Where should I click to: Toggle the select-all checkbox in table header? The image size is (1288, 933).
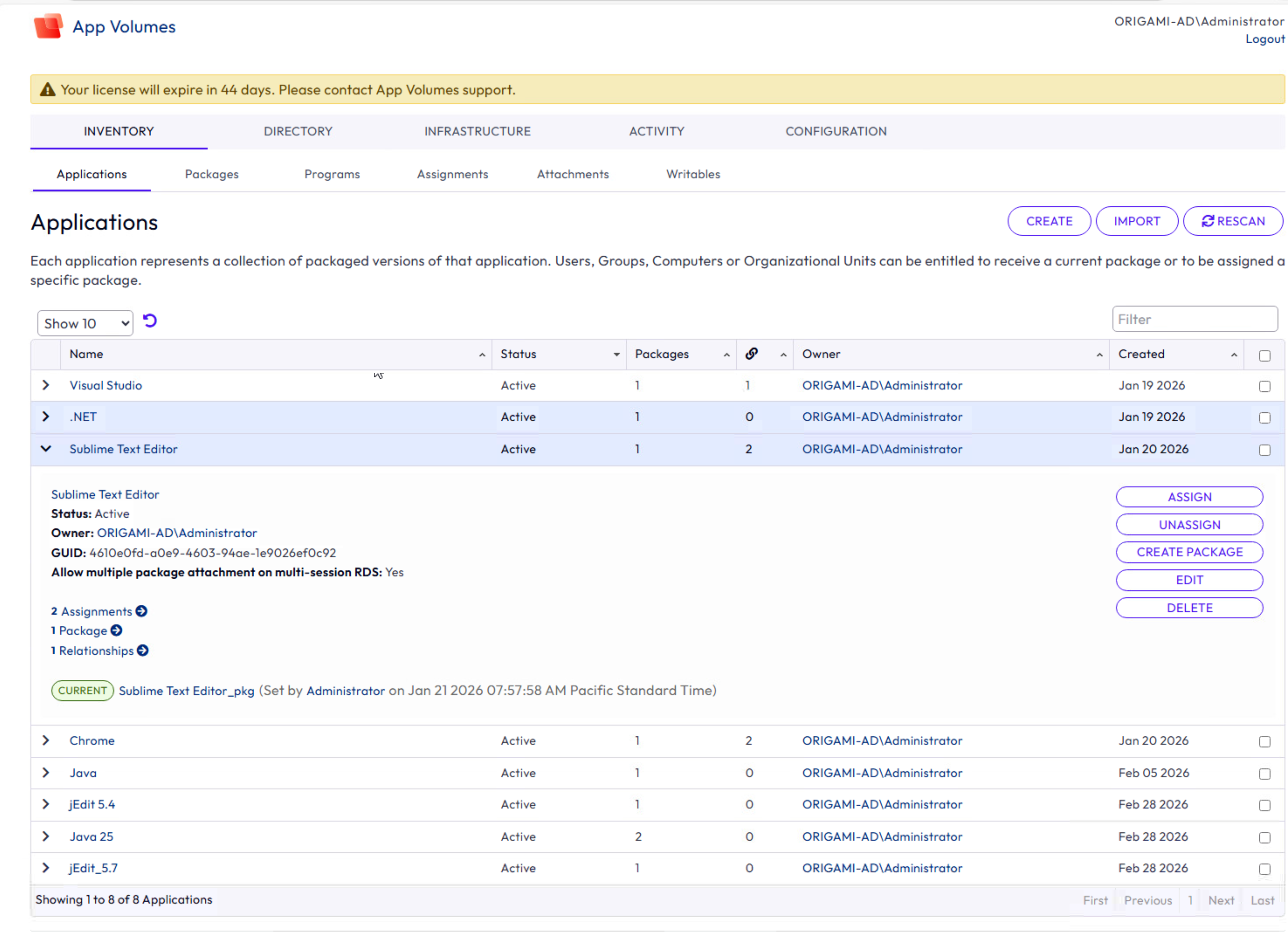(x=1265, y=356)
